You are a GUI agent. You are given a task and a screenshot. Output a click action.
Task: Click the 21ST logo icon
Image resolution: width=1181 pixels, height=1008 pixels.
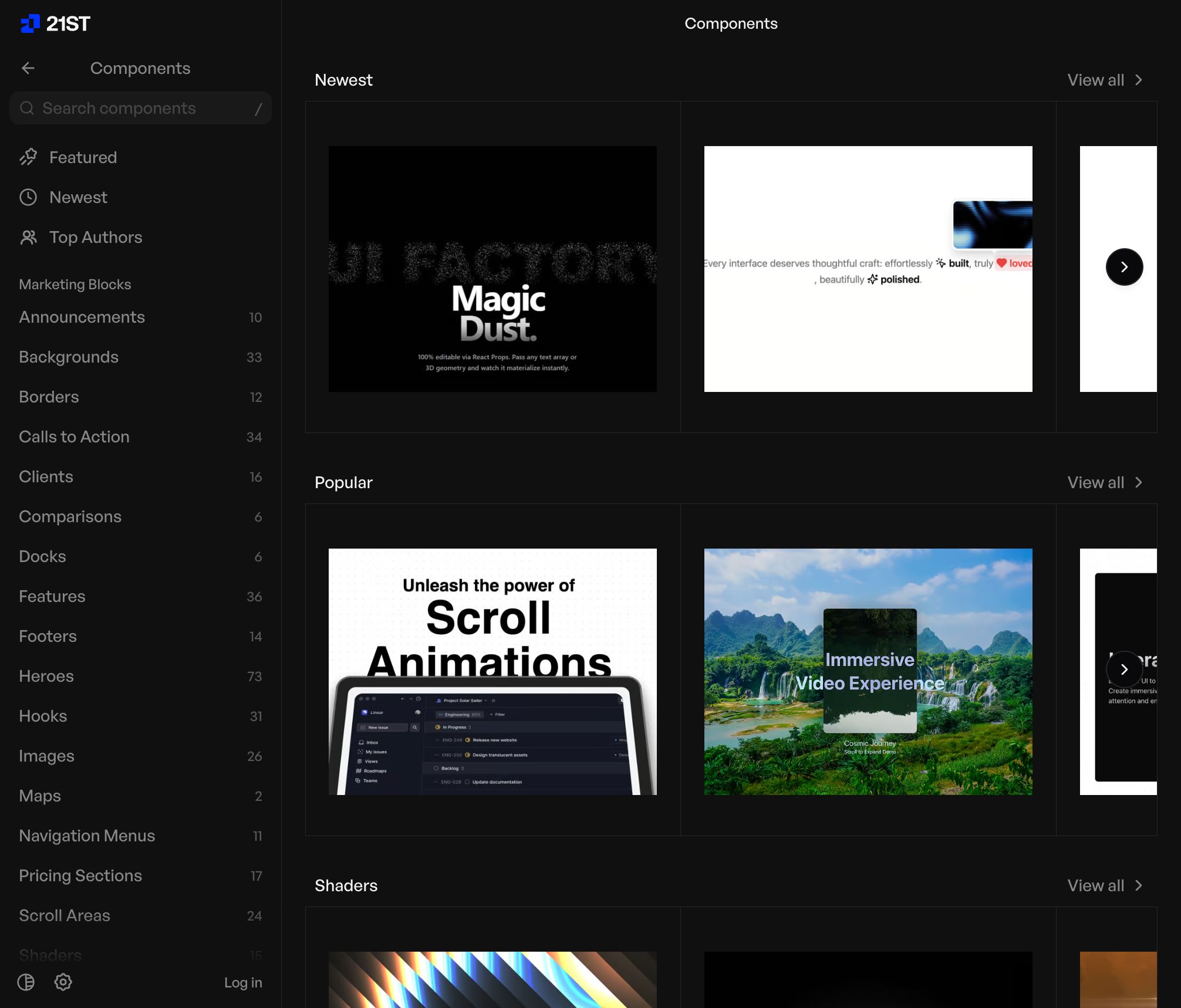pyautogui.click(x=30, y=23)
